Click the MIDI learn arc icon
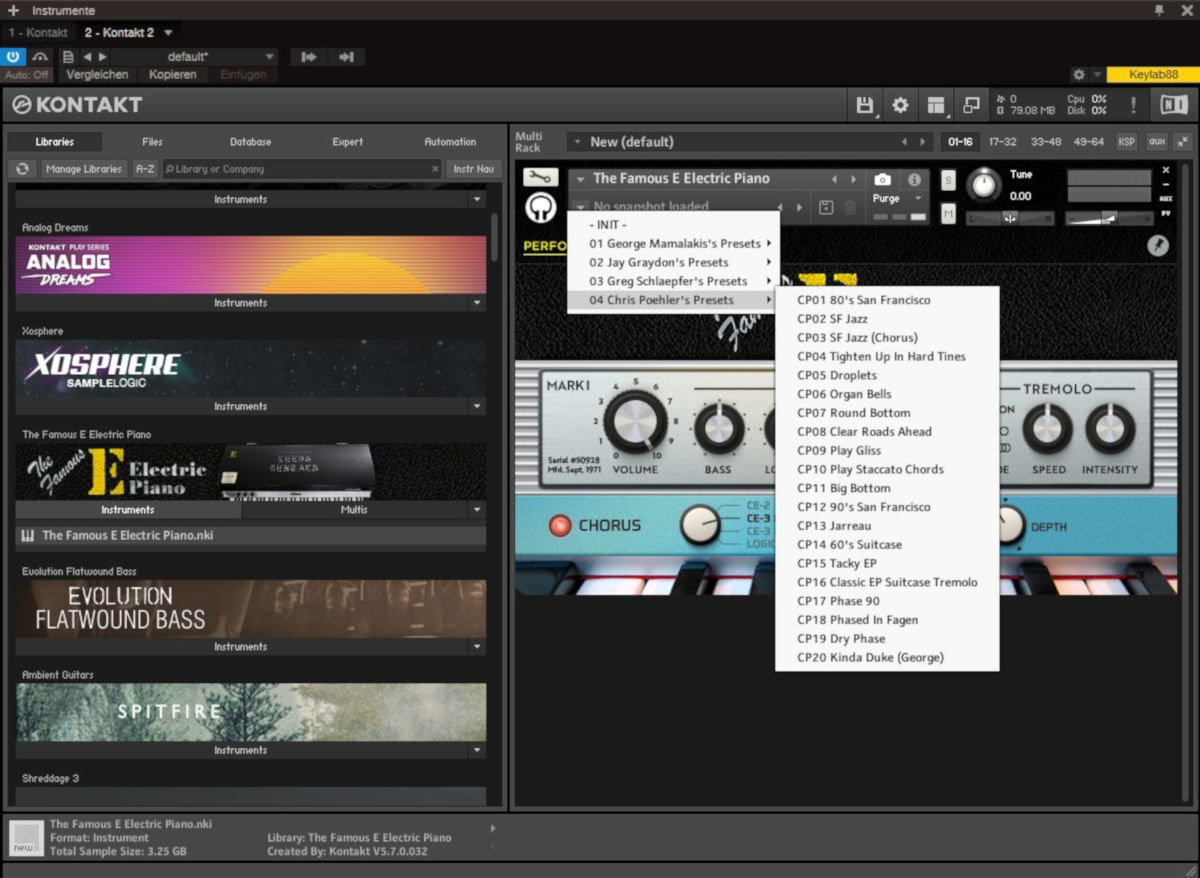 (x=41, y=57)
